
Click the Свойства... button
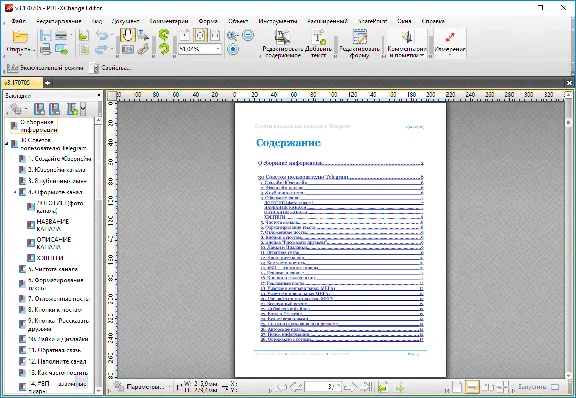coord(111,68)
